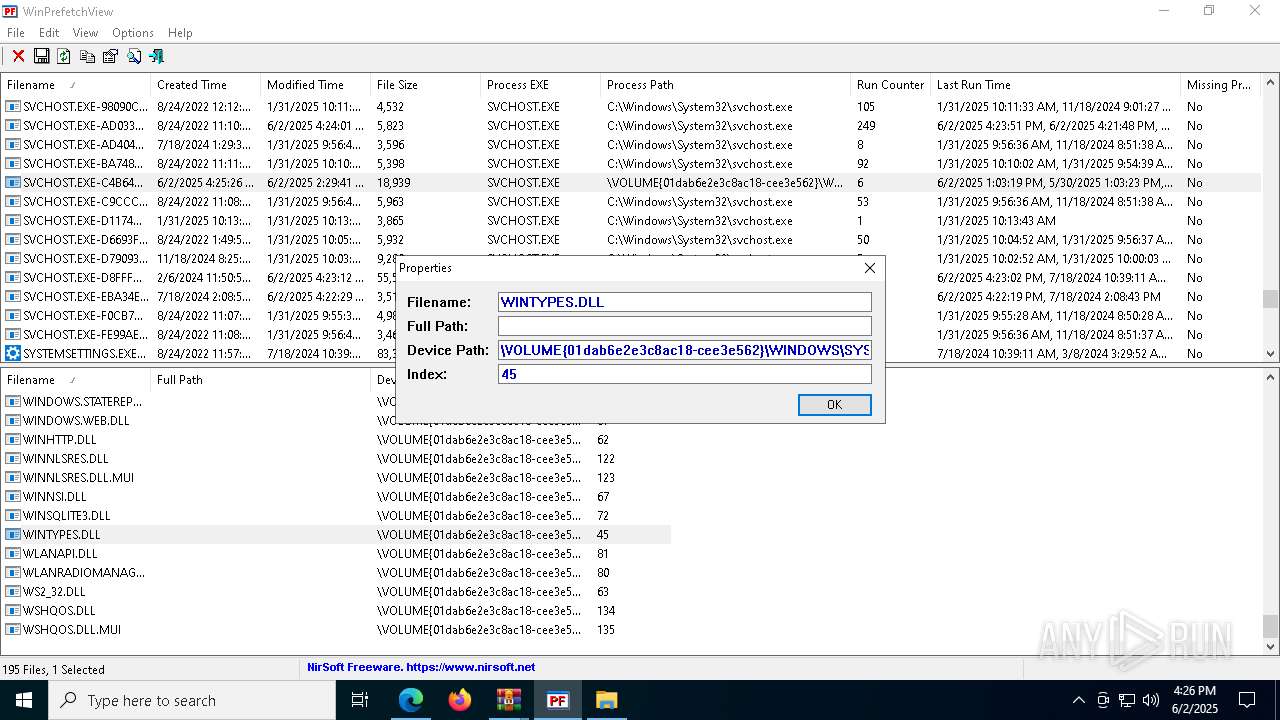Select the WLANRADIOMANAG... entry
The height and width of the screenshot is (720, 1280).
click(336, 573)
